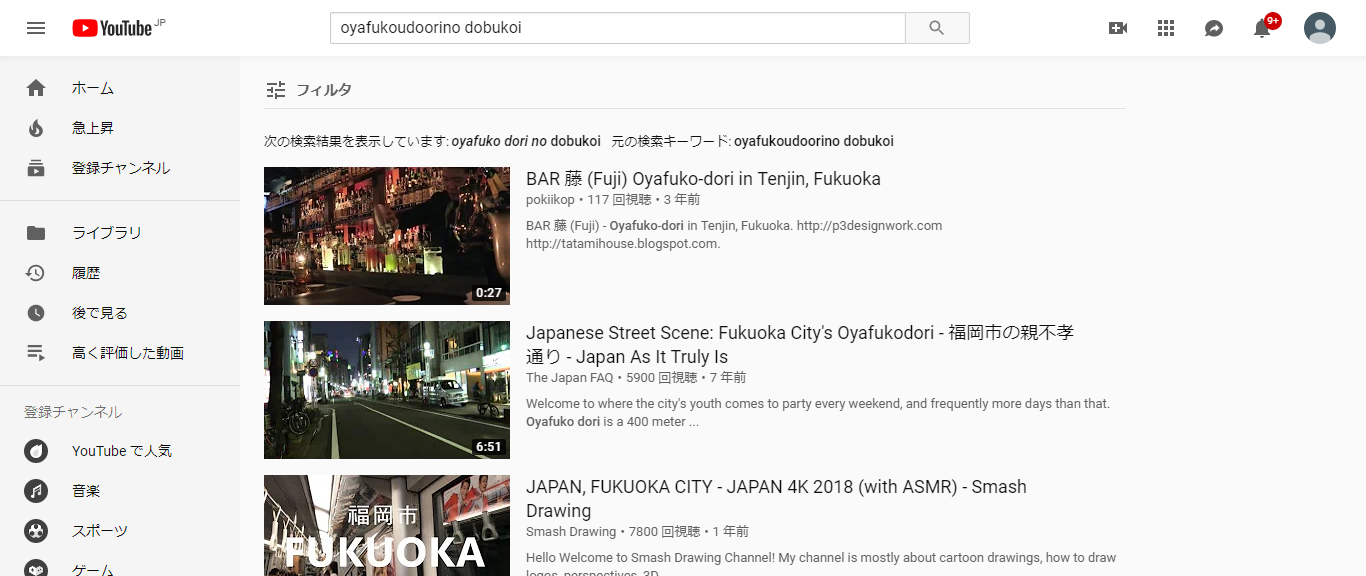
Task: Click the 音楽 music channel icon
Action: [36, 491]
